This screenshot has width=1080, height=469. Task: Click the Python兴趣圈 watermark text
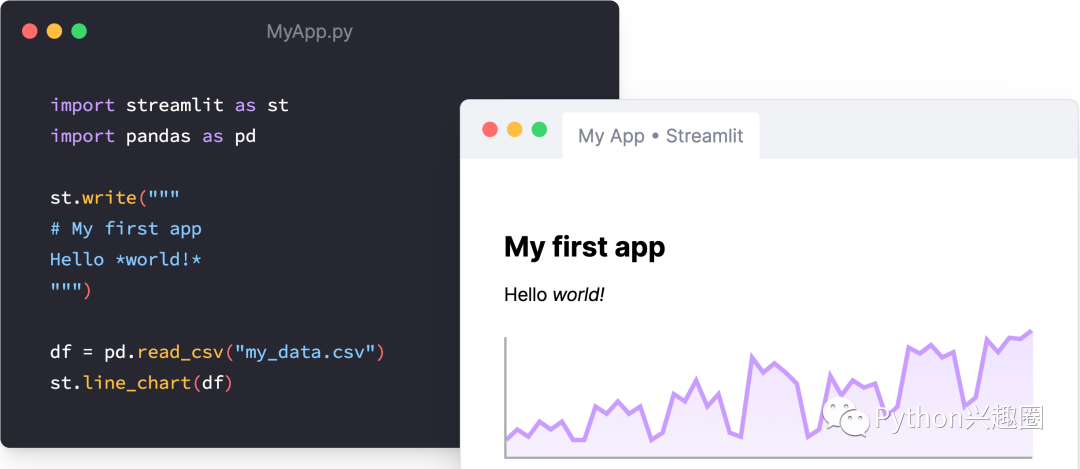(958, 418)
